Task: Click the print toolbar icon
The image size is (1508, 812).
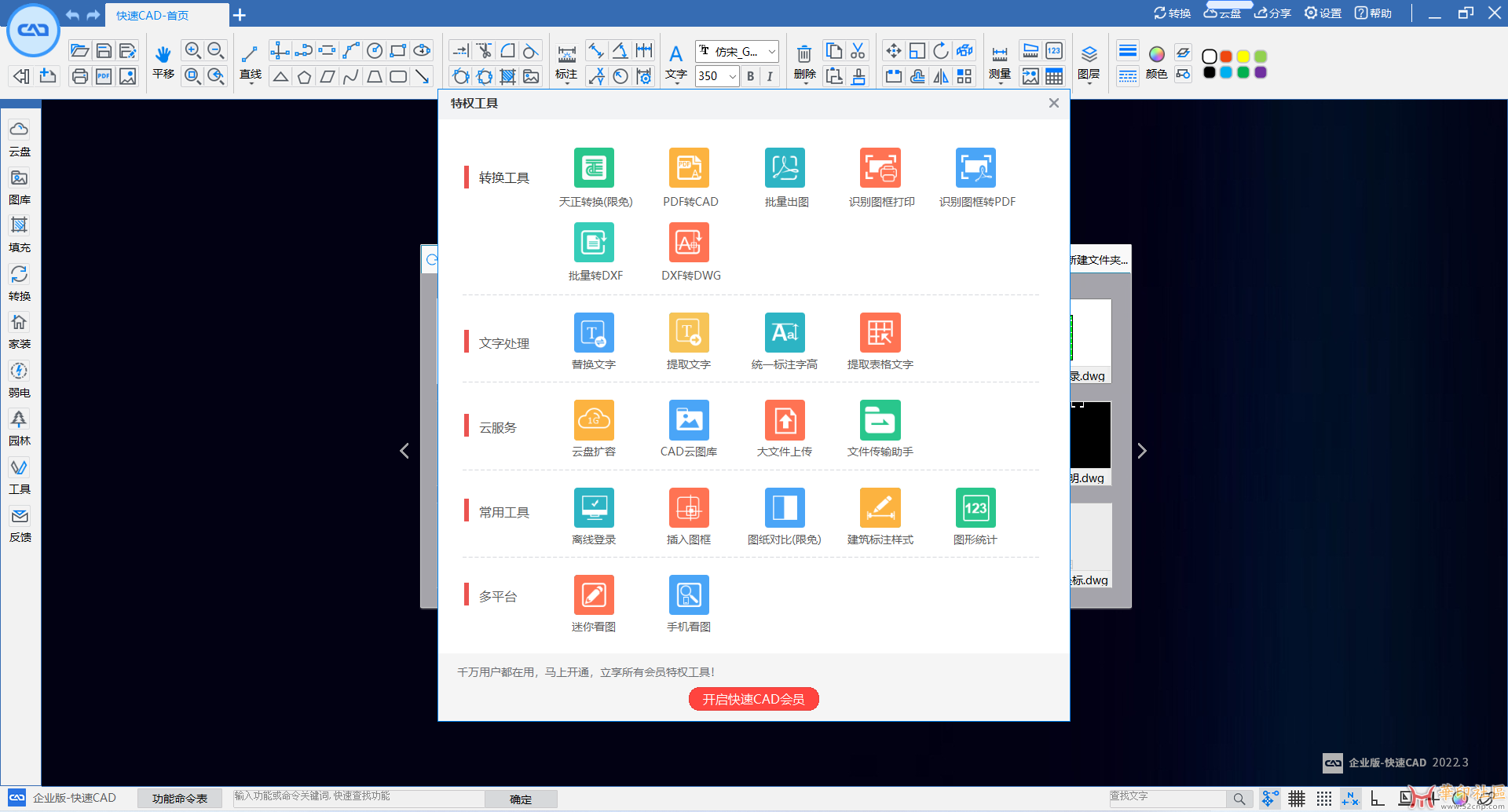Action: tap(79, 76)
